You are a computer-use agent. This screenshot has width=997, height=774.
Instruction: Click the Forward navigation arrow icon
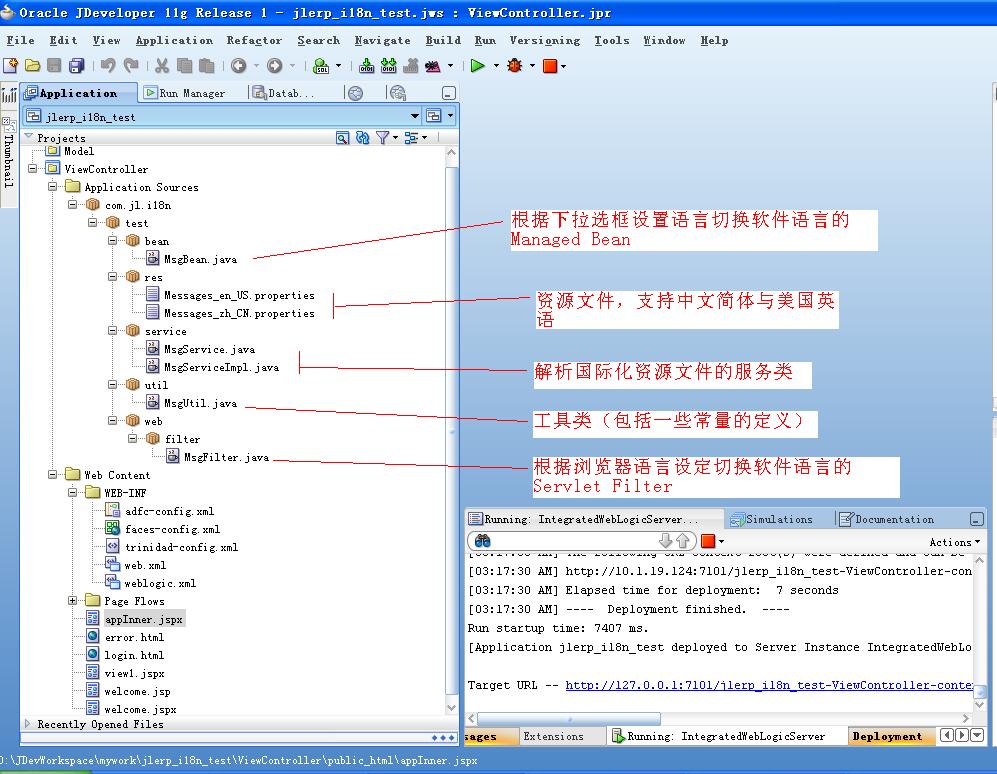pyautogui.click(x=275, y=65)
